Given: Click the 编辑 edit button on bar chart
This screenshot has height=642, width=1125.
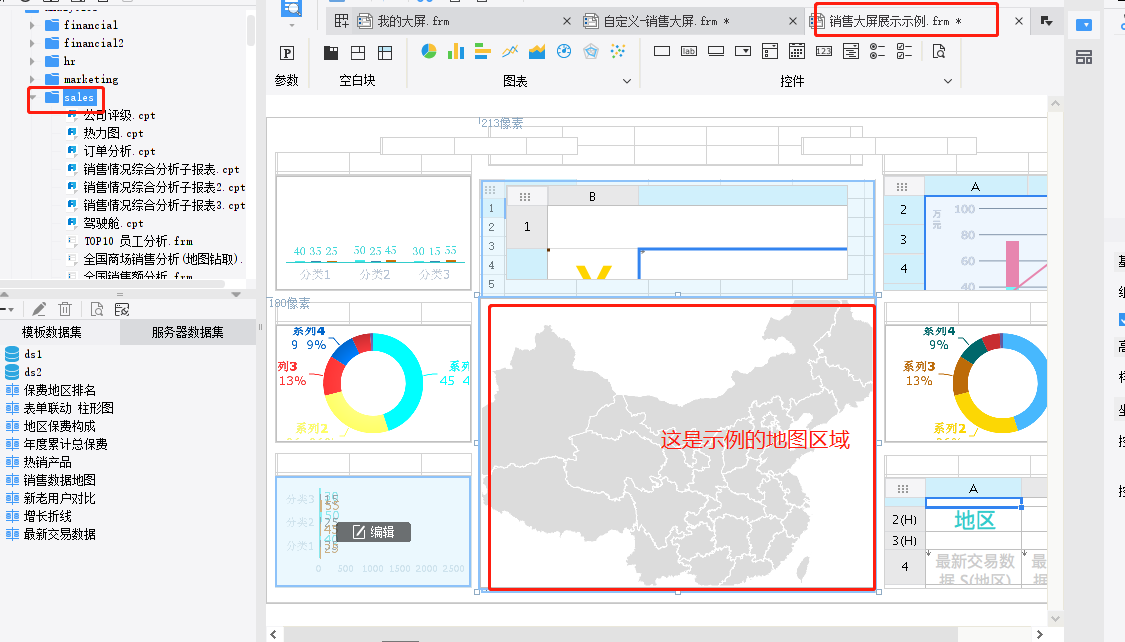Looking at the screenshot, I should 374,532.
